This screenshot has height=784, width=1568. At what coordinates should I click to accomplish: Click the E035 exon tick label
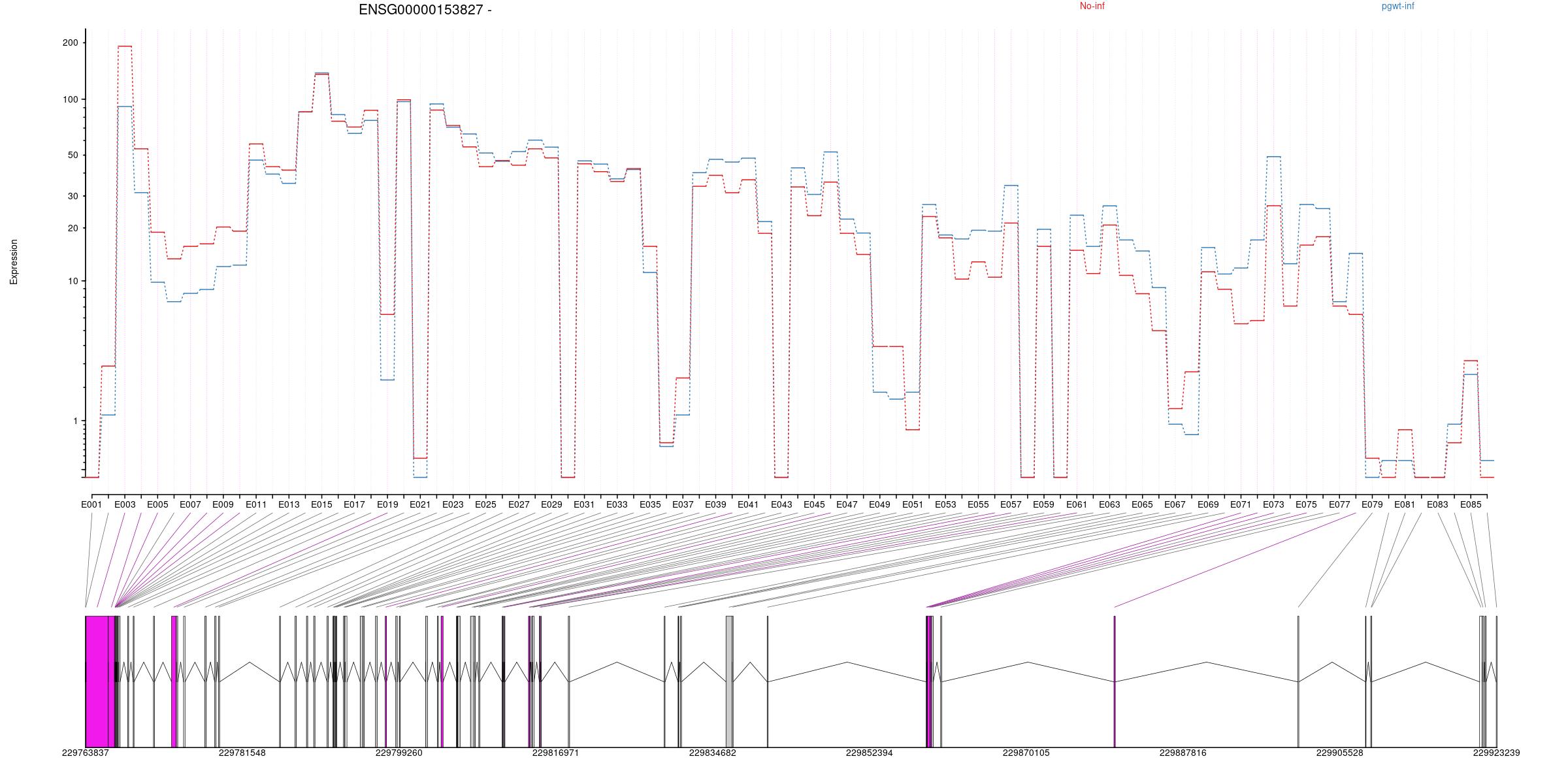[650, 504]
